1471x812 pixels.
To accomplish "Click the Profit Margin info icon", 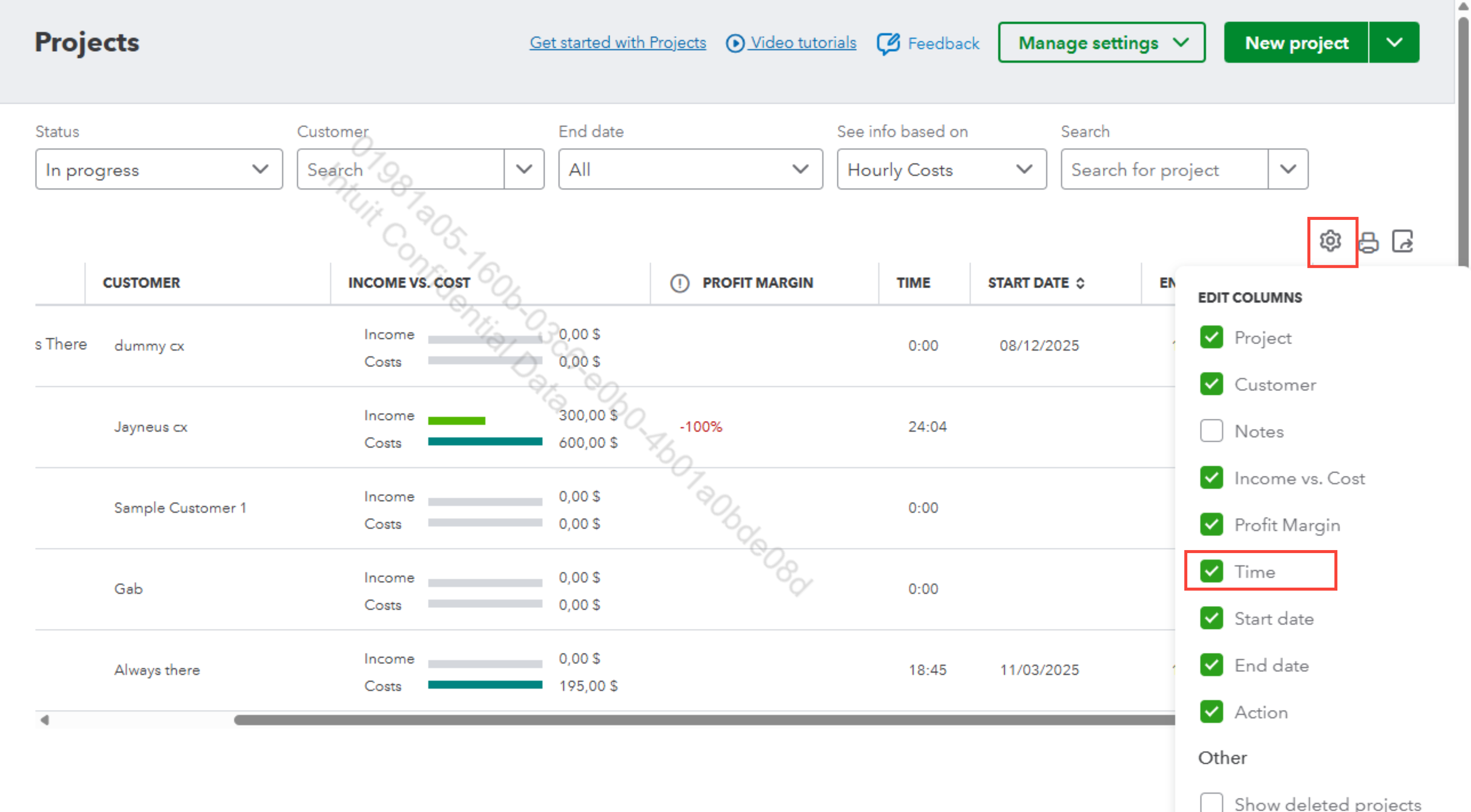I will (679, 283).
